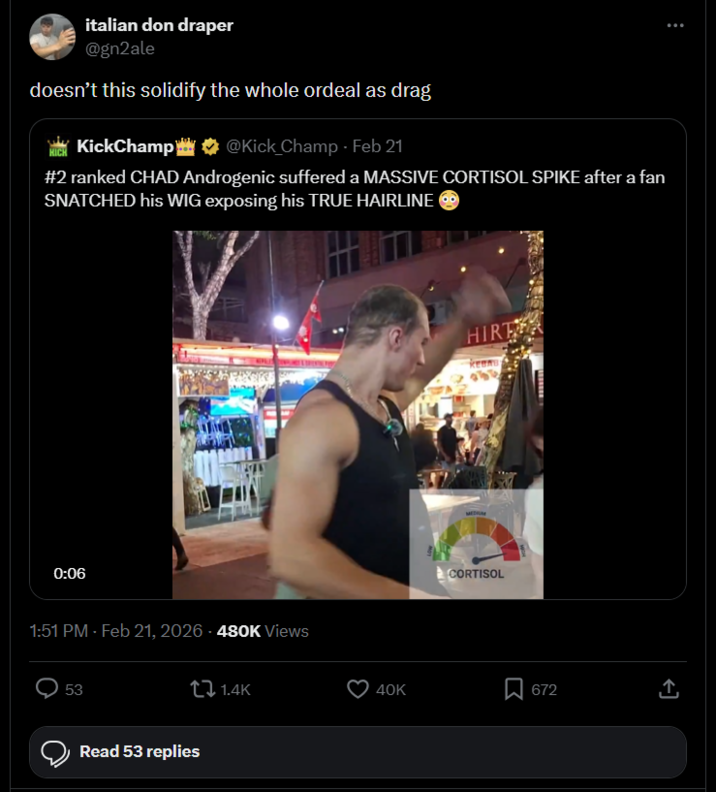The image size is (716, 792).
Task: Open the 480K Views analytics link
Action: click(x=262, y=631)
